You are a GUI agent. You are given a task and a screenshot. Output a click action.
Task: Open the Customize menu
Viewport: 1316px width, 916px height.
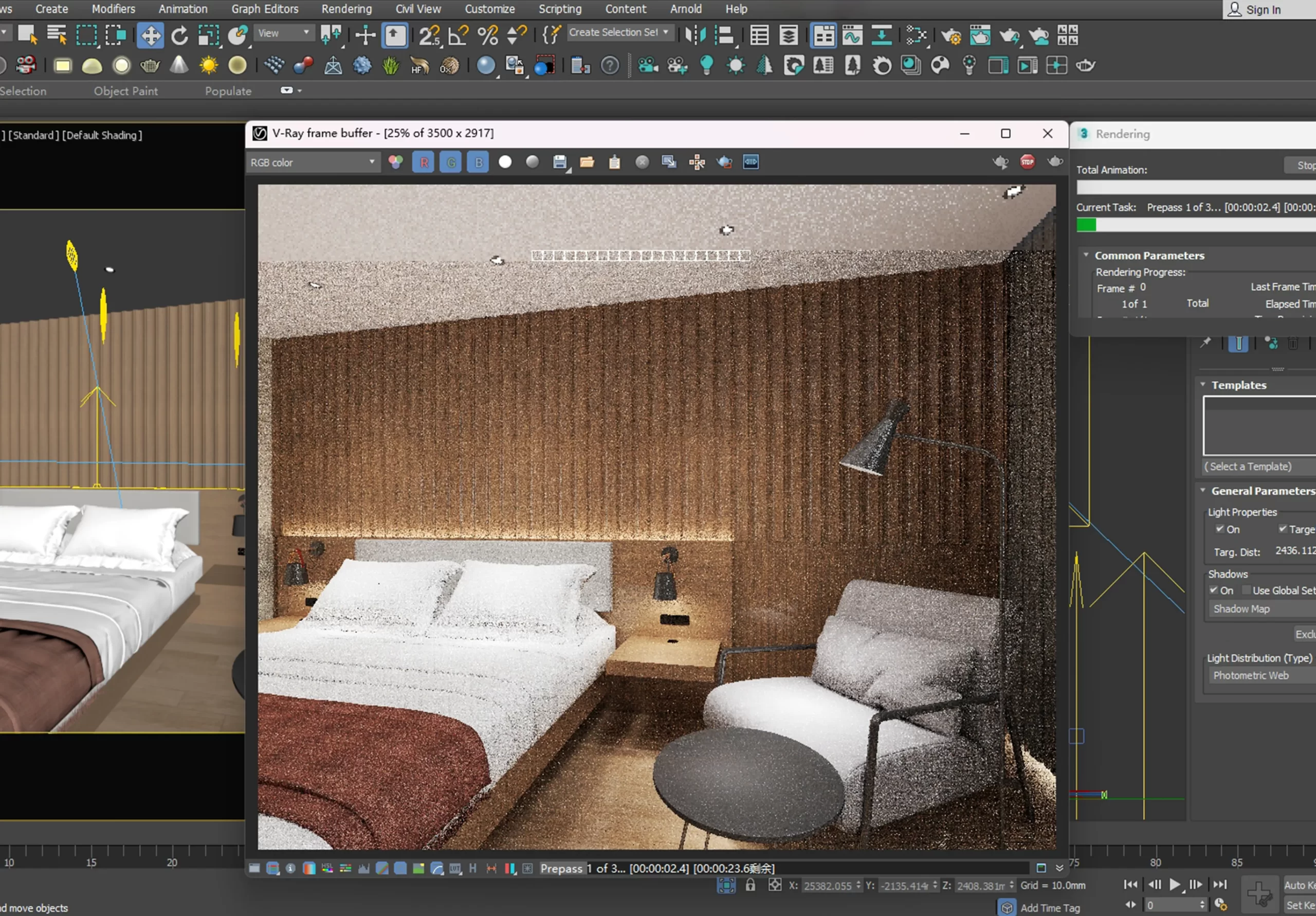[489, 9]
